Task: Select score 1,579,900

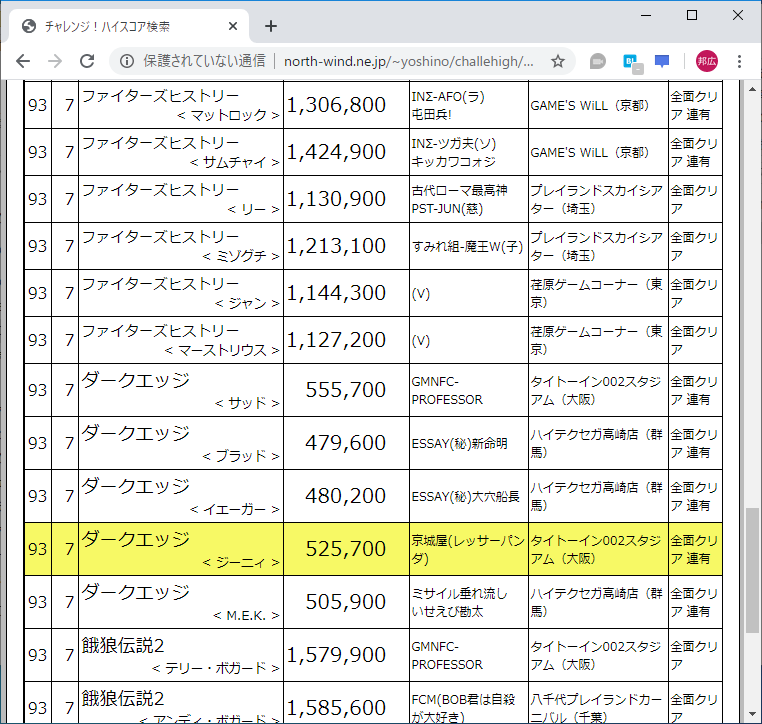Action: click(x=336, y=655)
